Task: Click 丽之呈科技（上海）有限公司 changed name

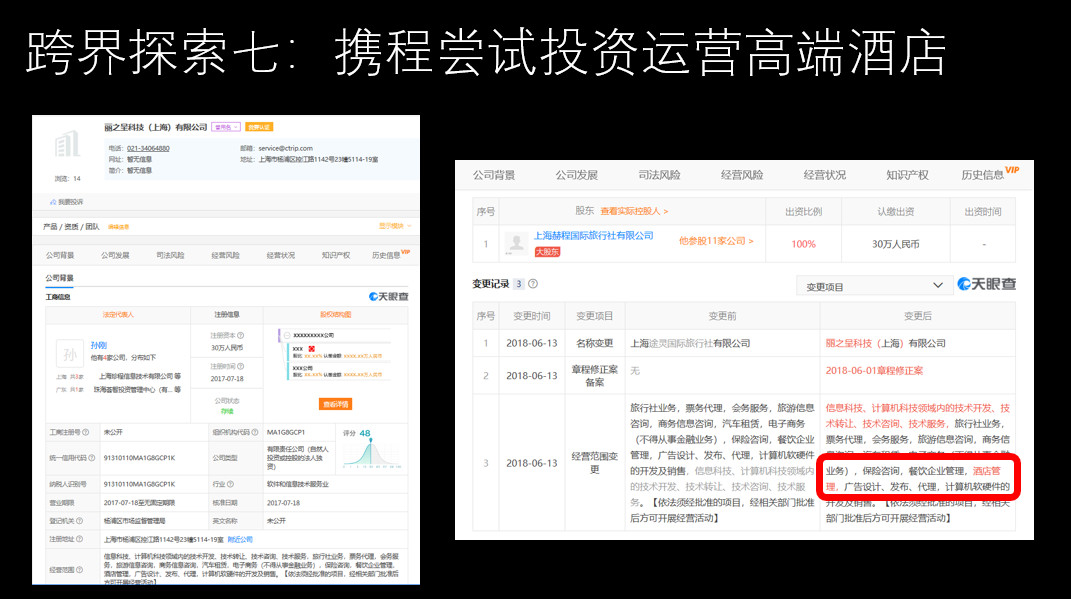Action: [x=885, y=344]
